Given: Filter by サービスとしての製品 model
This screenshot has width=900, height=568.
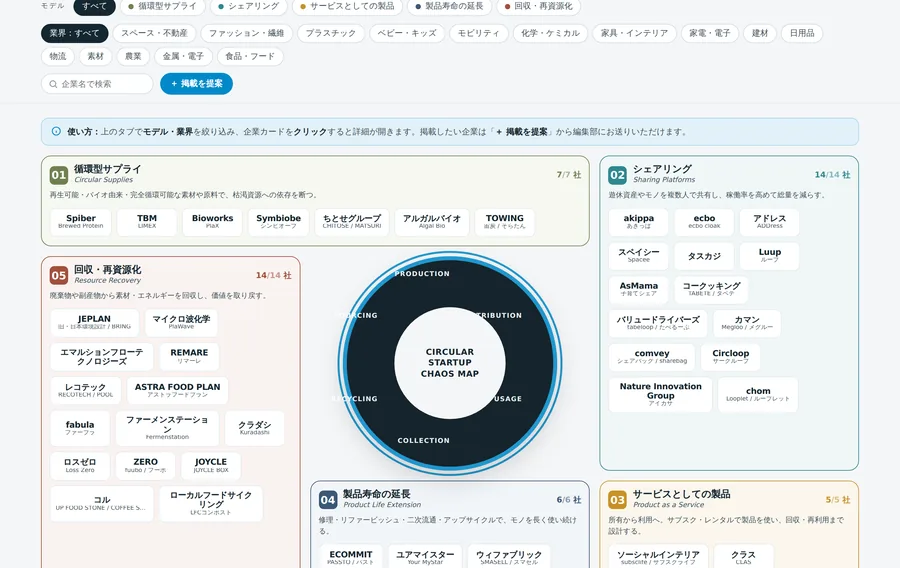Looking at the screenshot, I should pos(347,6).
